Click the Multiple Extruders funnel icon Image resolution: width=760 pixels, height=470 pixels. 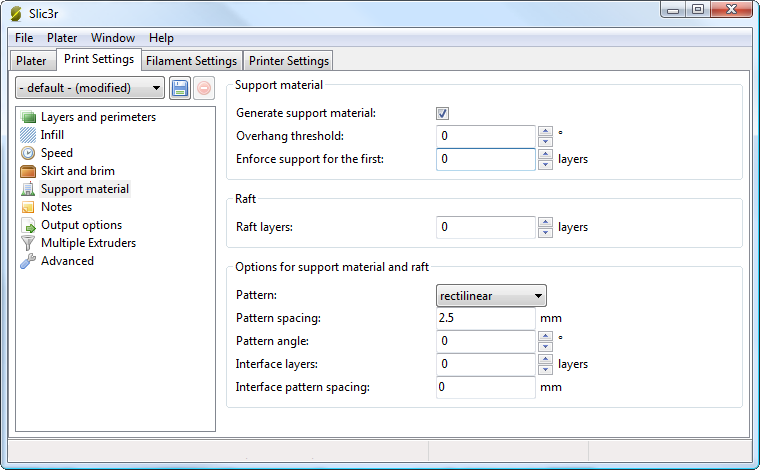coord(28,243)
